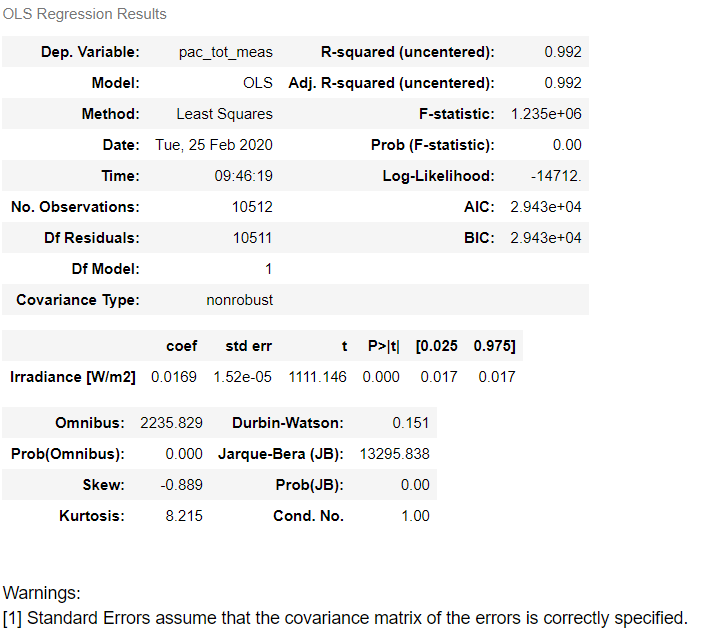Click the OLS Regression Results title
Screen dimensions: 702x641
coord(85,14)
